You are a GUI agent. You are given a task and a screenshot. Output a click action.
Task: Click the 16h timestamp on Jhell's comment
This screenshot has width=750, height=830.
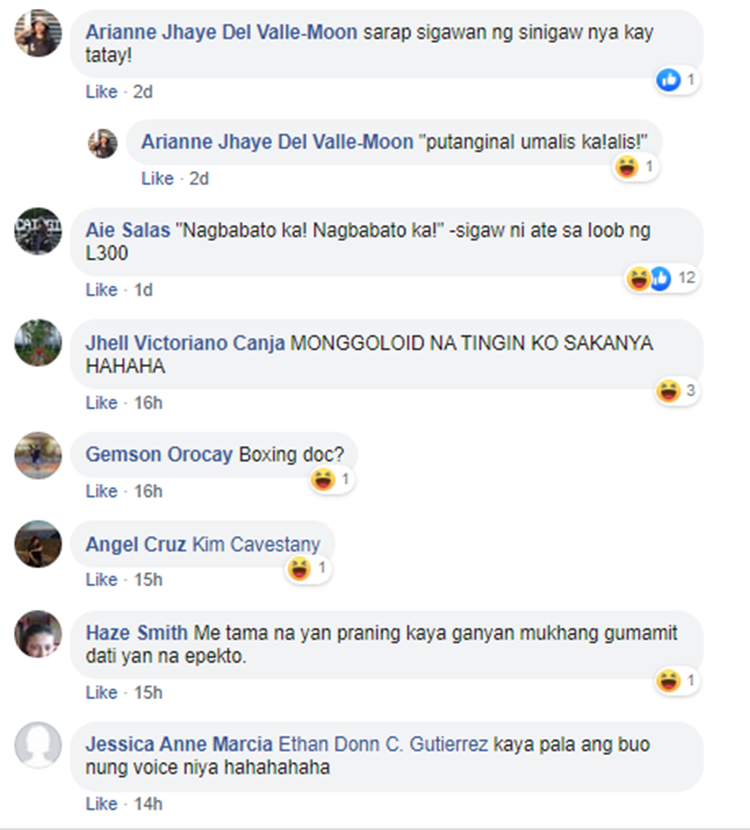pyautogui.click(x=148, y=403)
